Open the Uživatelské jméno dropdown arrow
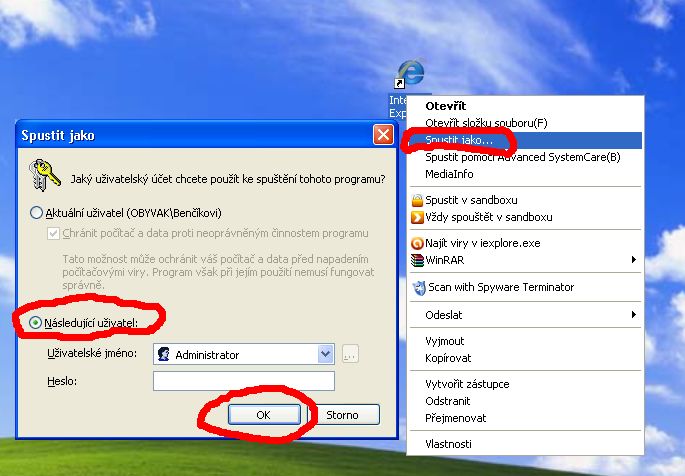 pyautogui.click(x=325, y=354)
